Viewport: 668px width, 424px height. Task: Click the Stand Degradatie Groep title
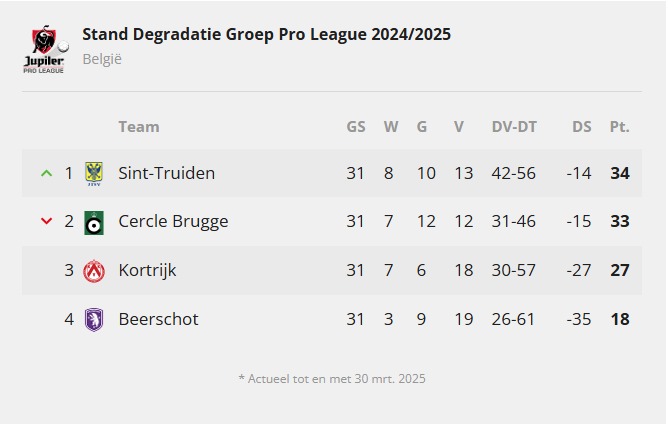tap(266, 34)
